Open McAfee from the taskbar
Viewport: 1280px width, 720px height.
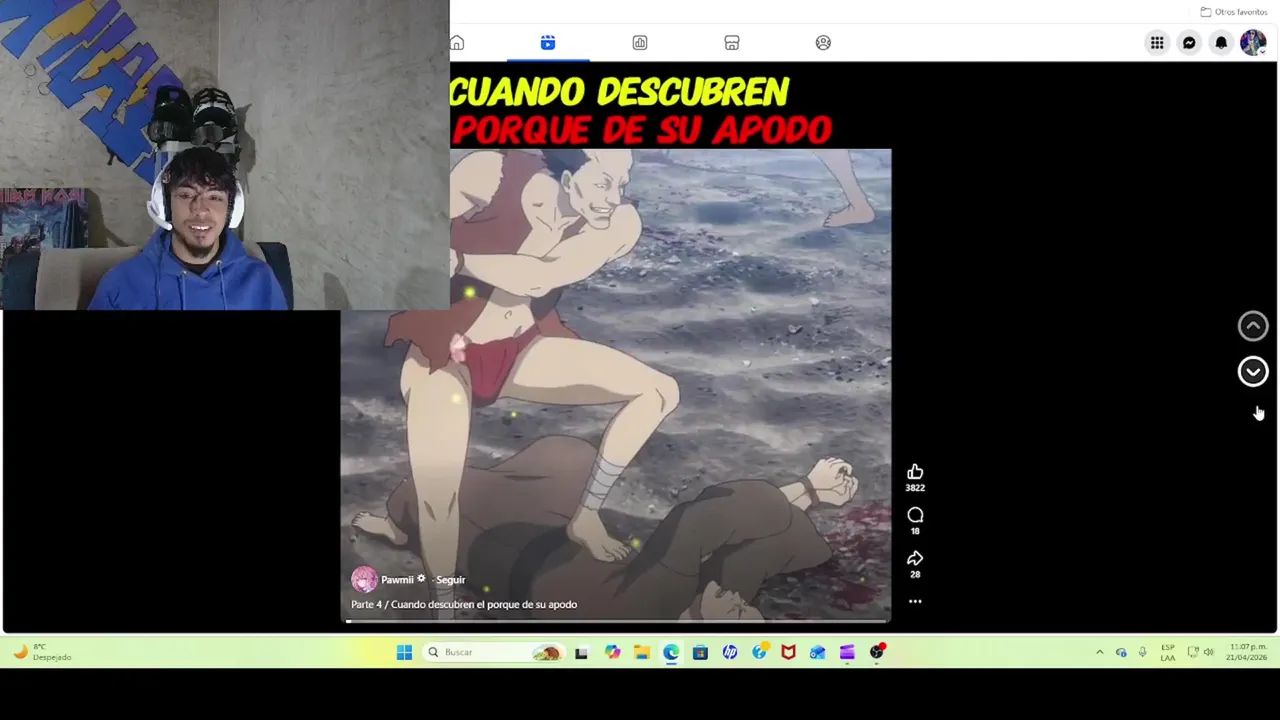(x=788, y=652)
